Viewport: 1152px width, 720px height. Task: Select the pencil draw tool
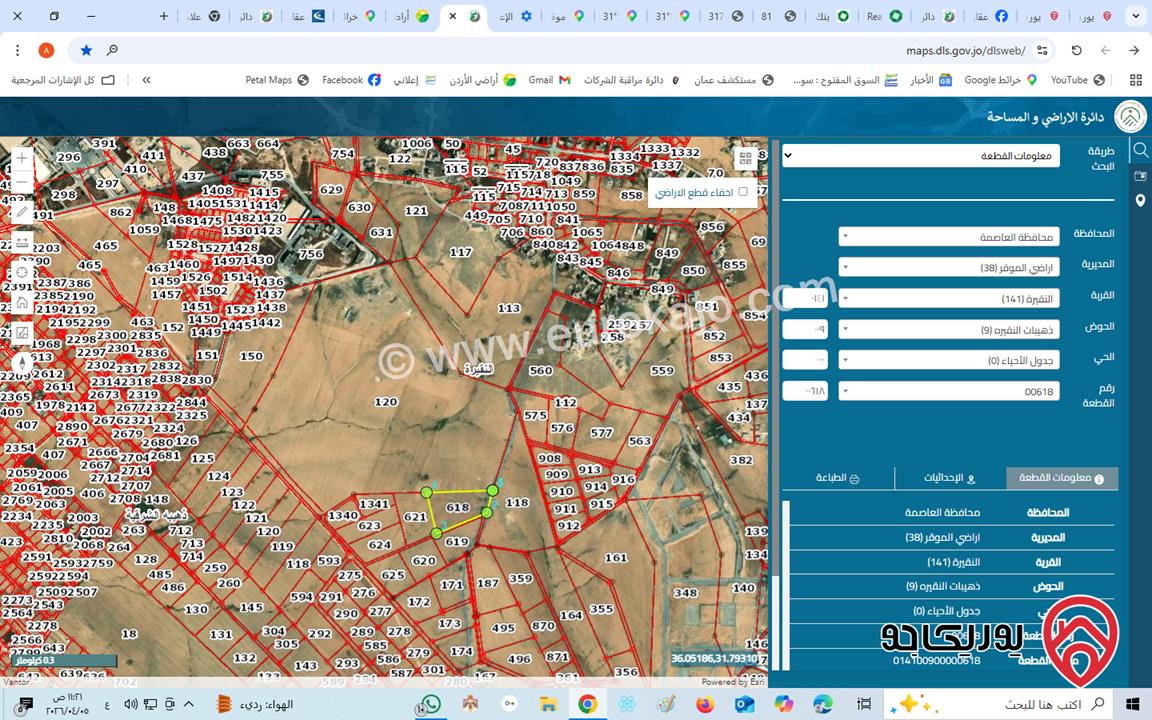22,212
